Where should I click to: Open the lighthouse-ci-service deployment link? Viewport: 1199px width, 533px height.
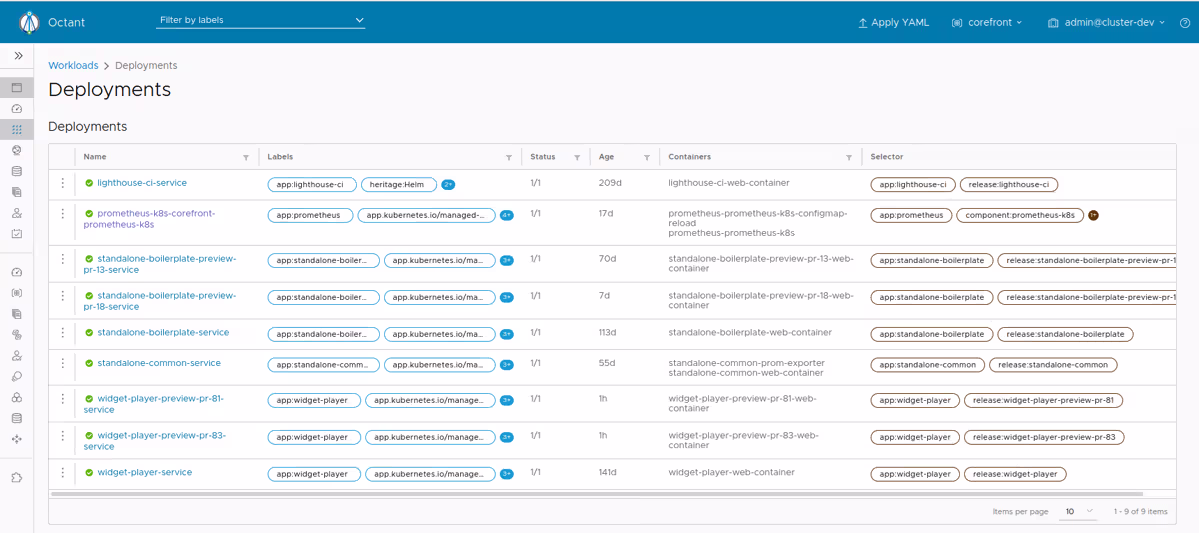(142, 183)
